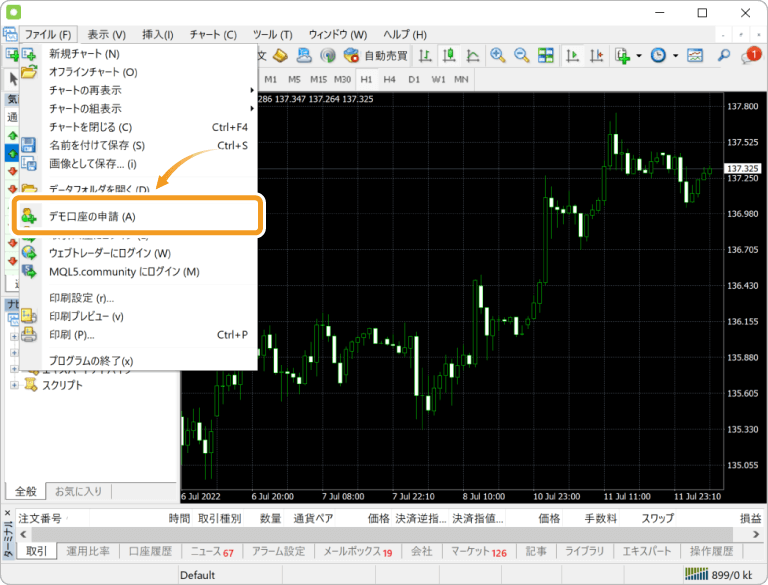Image resolution: width=768 pixels, height=585 pixels.
Task: Switch to the ニュース terminal tab
Action: pyautogui.click(x=212, y=552)
